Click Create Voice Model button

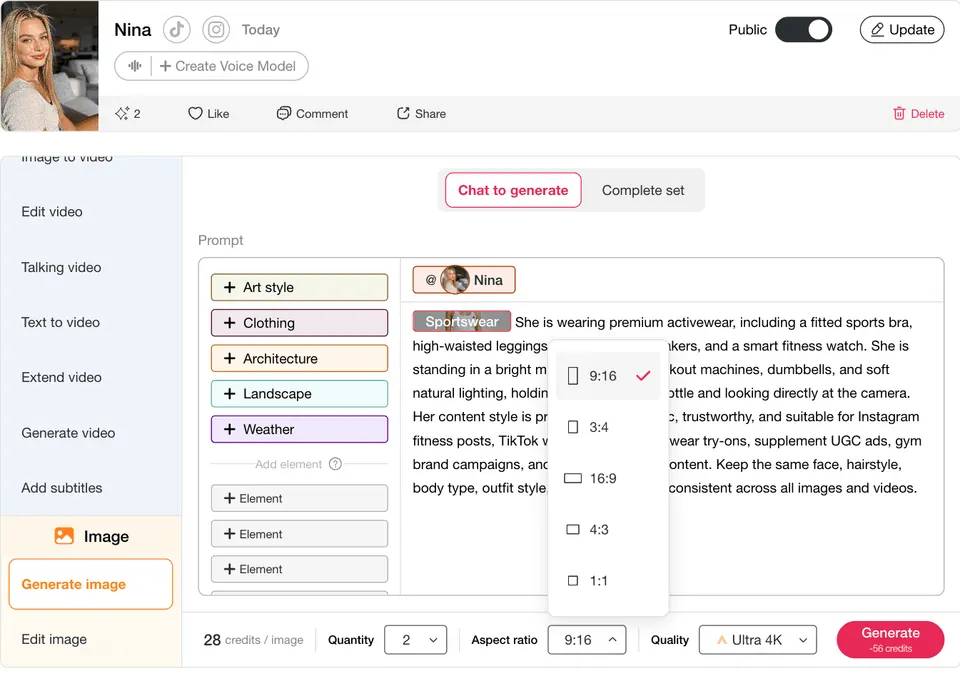pyautogui.click(x=228, y=66)
